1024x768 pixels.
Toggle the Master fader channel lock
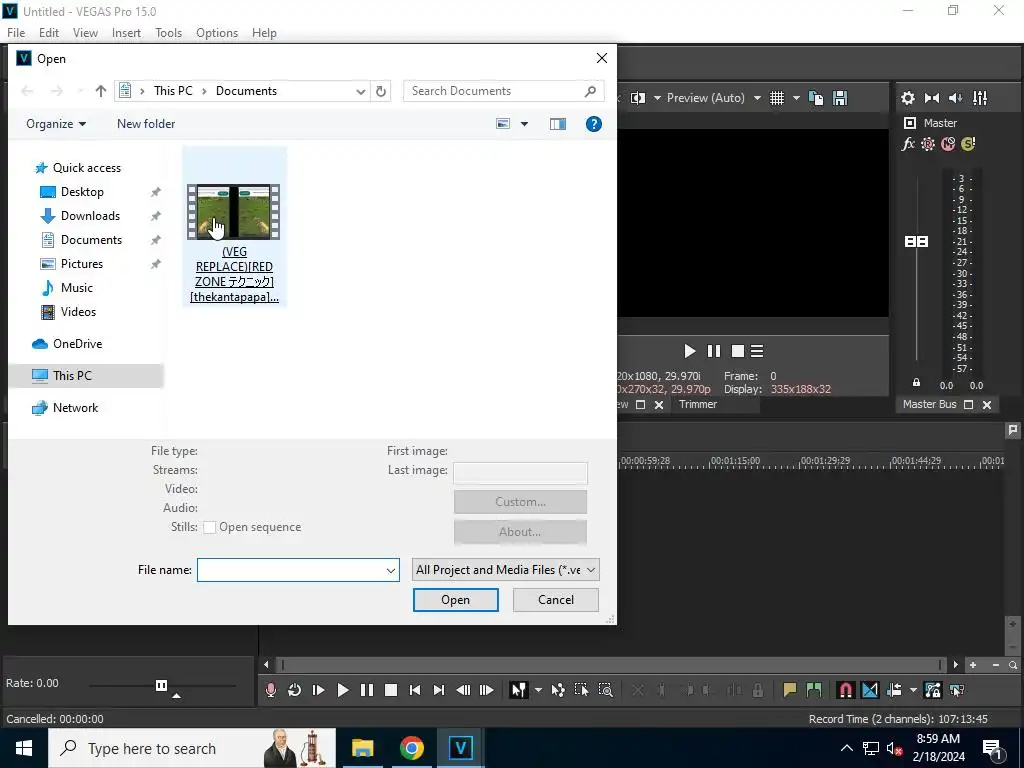coord(916,382)
